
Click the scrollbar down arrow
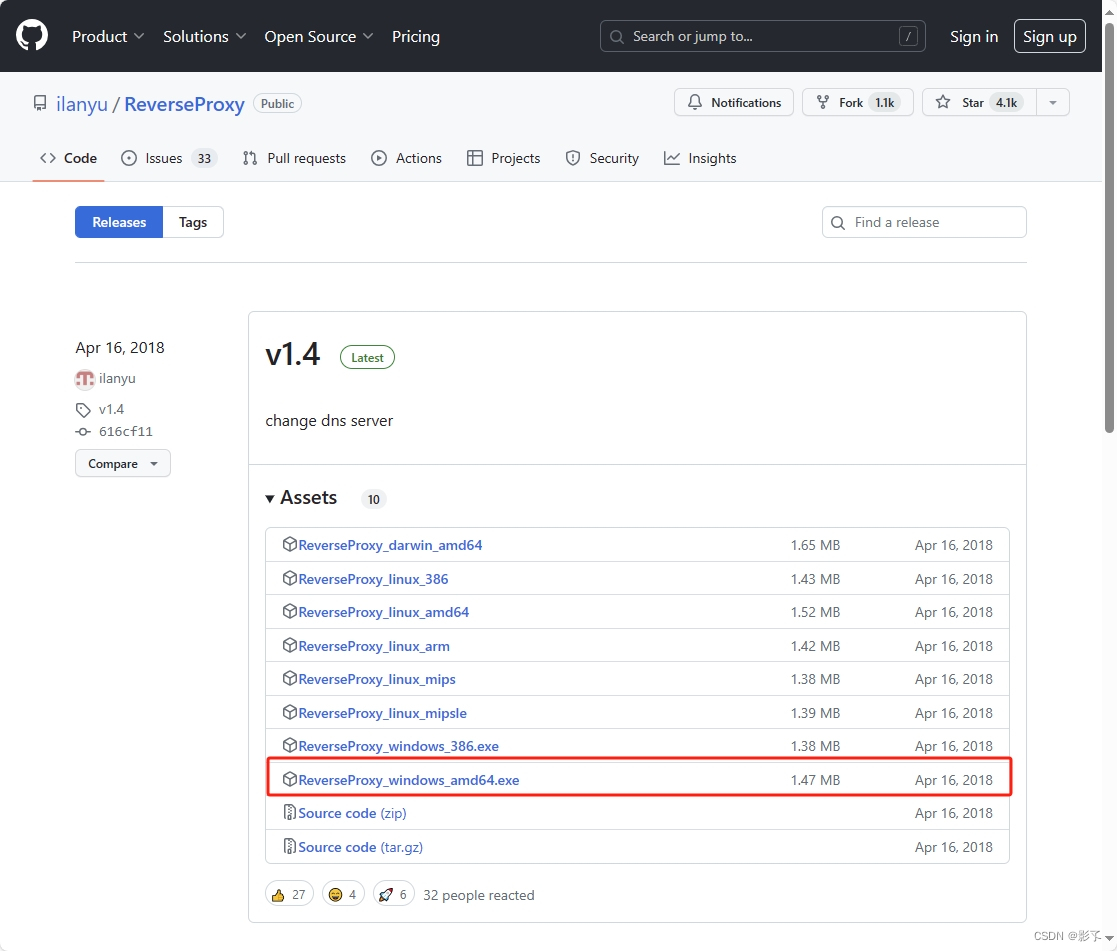tap(1109, 939)
